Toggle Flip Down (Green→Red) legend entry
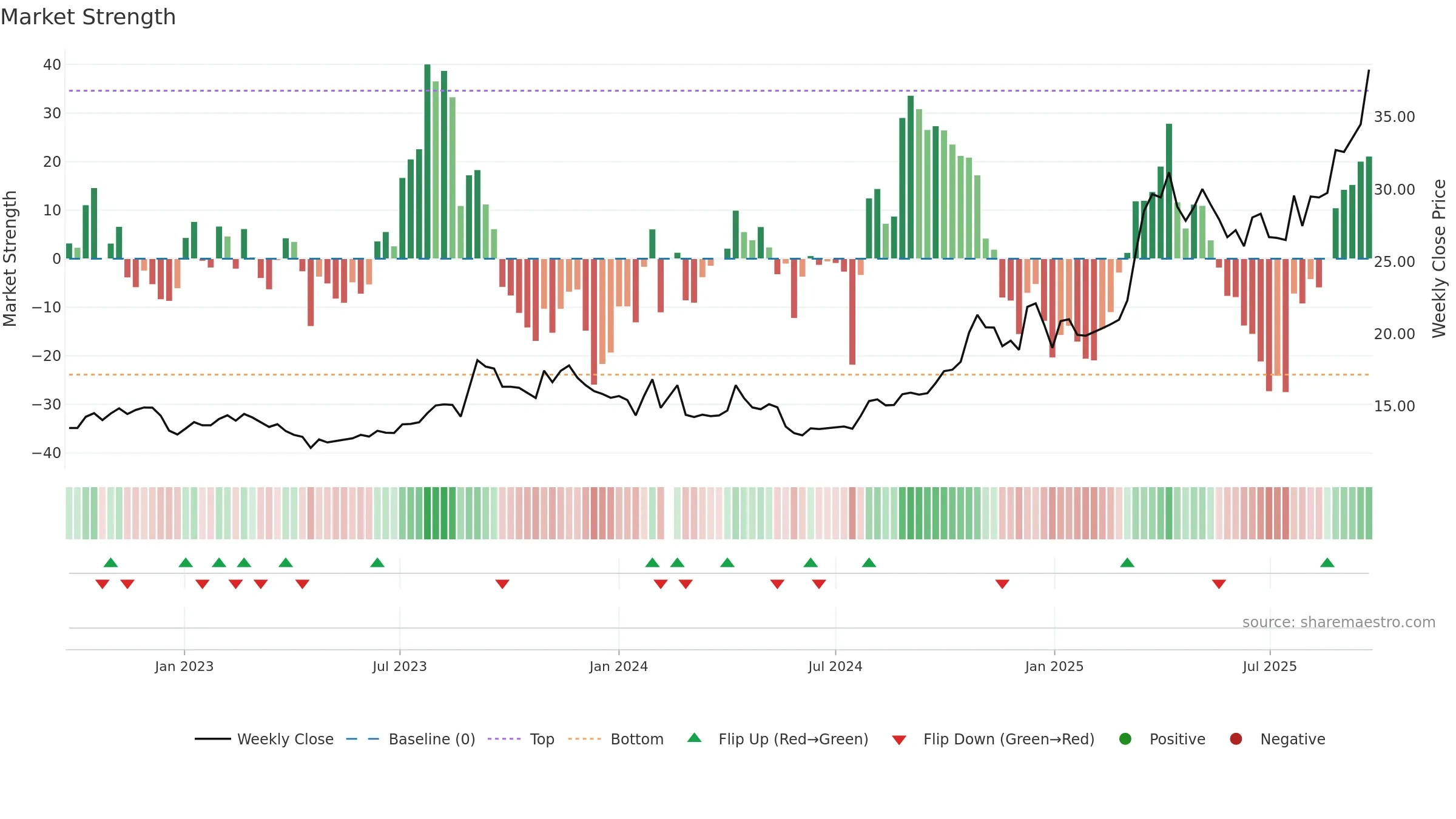This screenshot has height=819, width=1456. tap(993, 739)
